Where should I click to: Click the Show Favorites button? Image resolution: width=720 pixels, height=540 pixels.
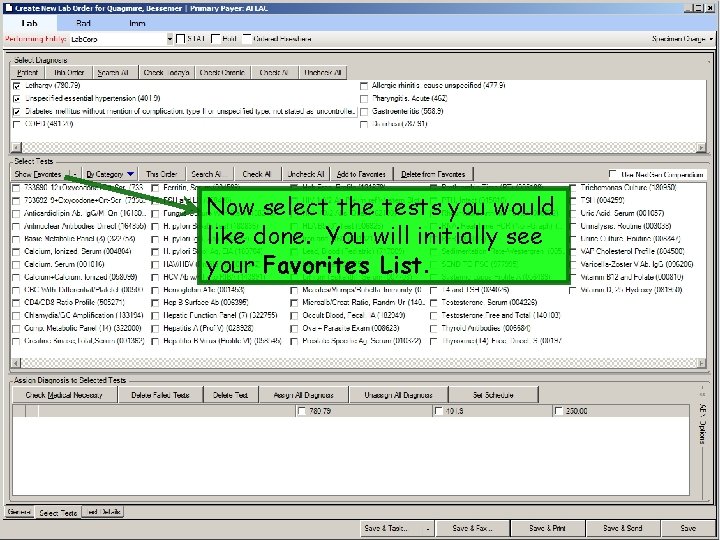38,174
